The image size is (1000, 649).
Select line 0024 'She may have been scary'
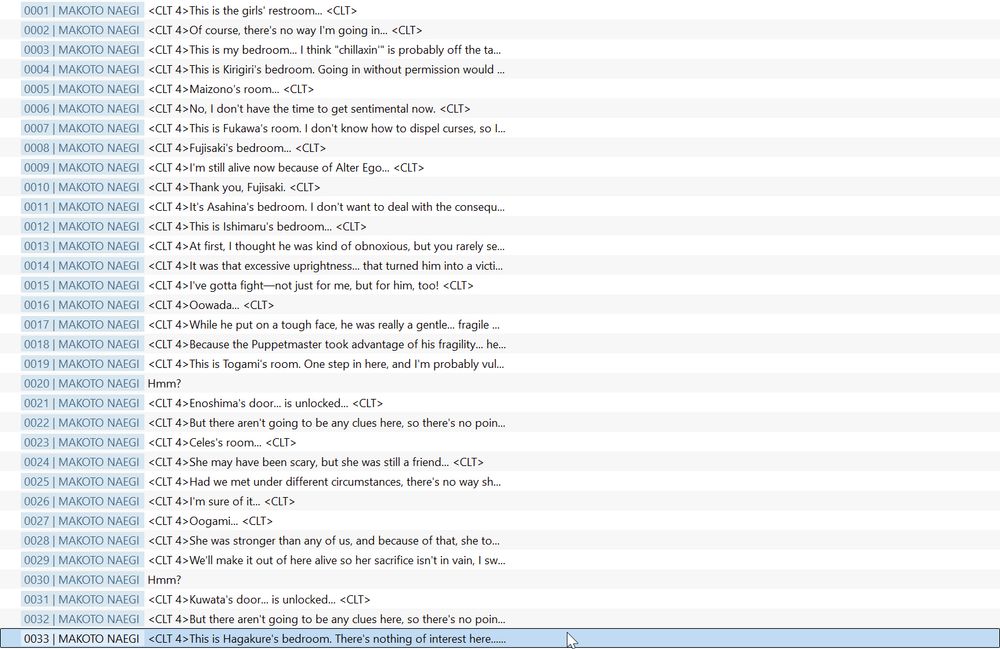[500, 462]
